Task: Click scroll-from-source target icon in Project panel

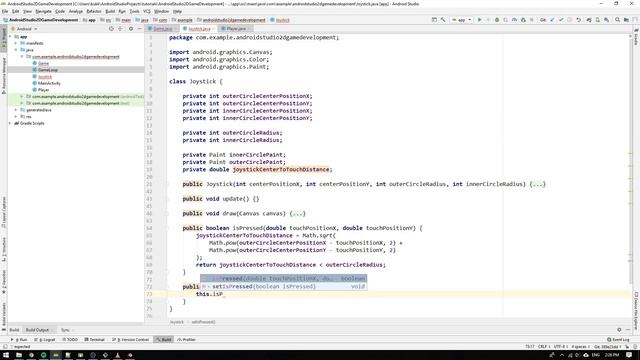Action: 111,29
